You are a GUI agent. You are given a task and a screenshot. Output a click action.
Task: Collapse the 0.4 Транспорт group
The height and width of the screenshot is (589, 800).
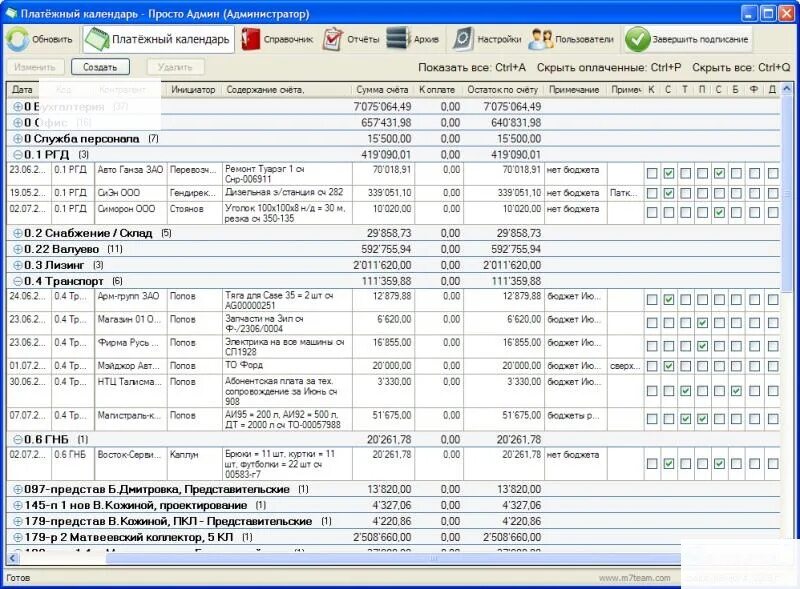click(x=18, y=281)
